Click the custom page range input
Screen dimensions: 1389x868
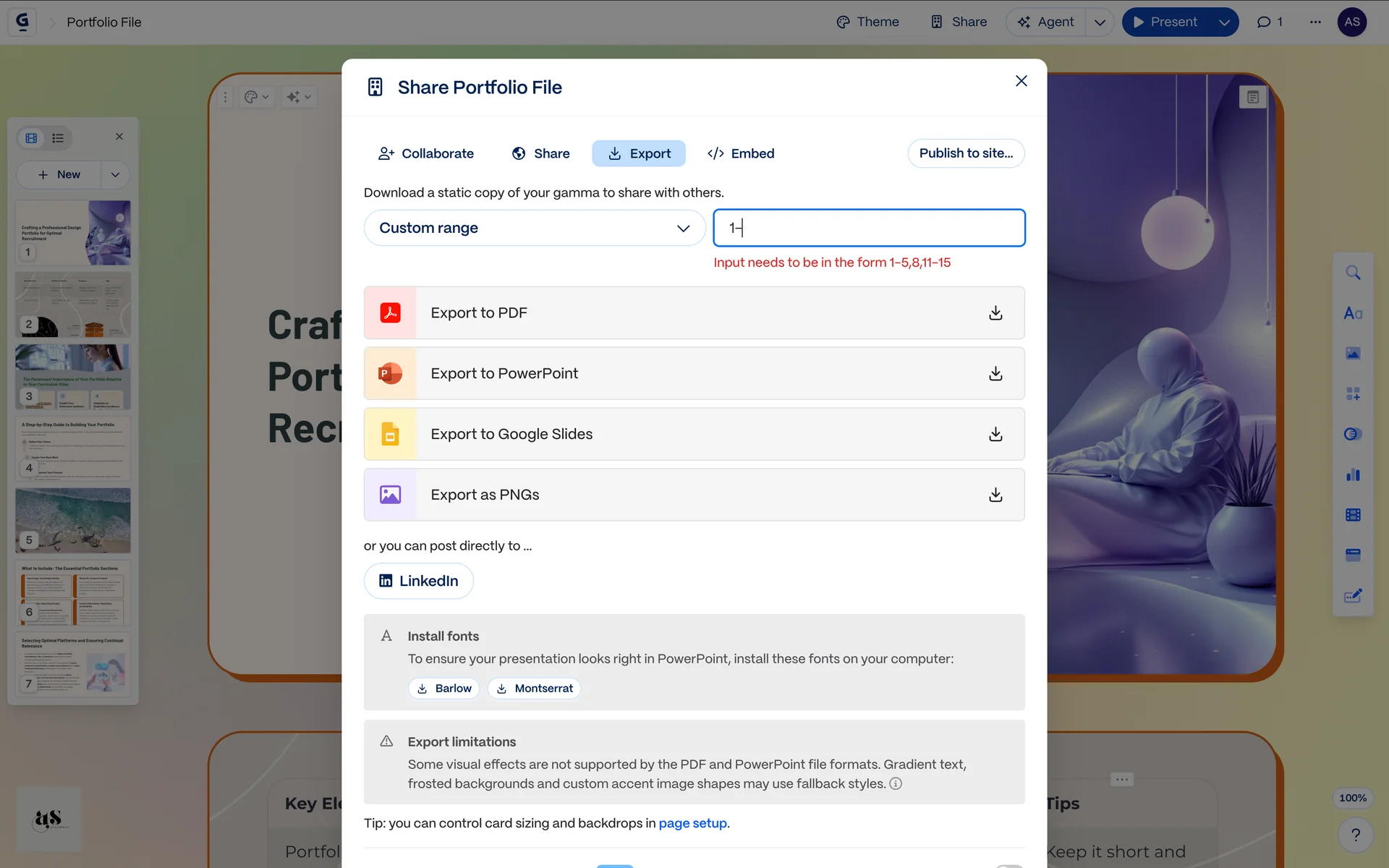click(868, 228)
